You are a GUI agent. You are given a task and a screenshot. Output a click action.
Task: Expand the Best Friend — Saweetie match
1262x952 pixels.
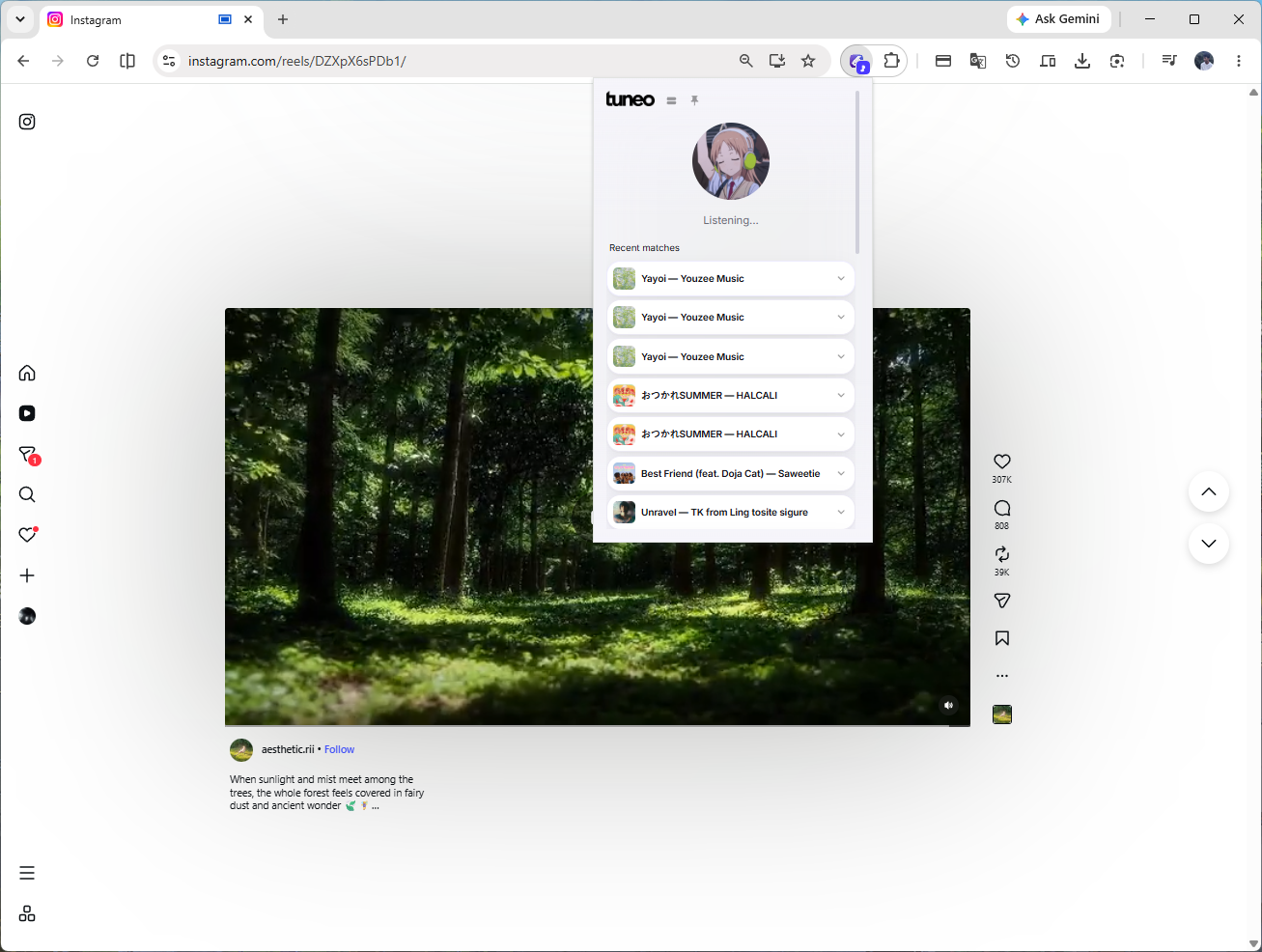tap(841, 473)
